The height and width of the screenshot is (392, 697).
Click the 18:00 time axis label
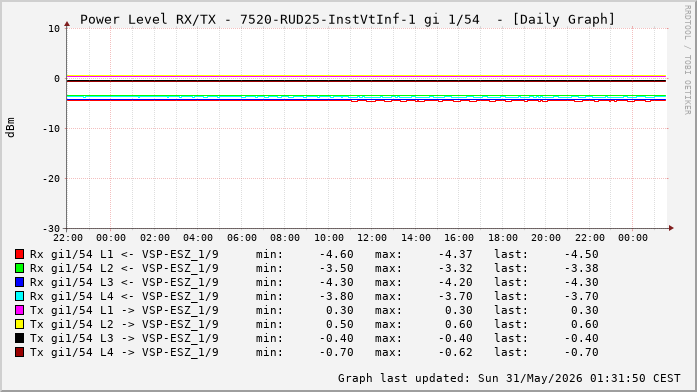(503, 238)
